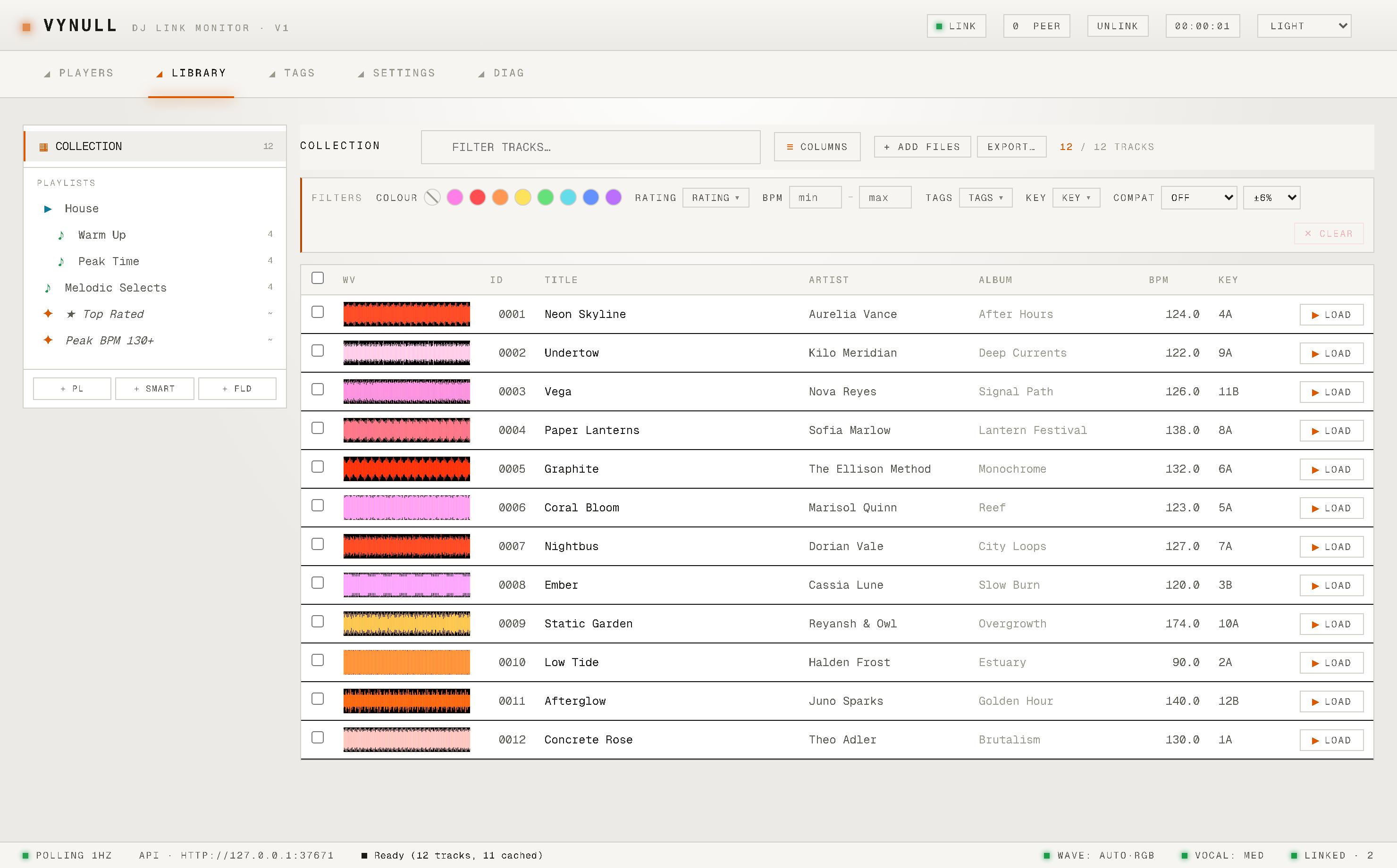Screen dimensions: 1397x868
Task: Load Vega to a player
Action: click(x=1331, y=392)
